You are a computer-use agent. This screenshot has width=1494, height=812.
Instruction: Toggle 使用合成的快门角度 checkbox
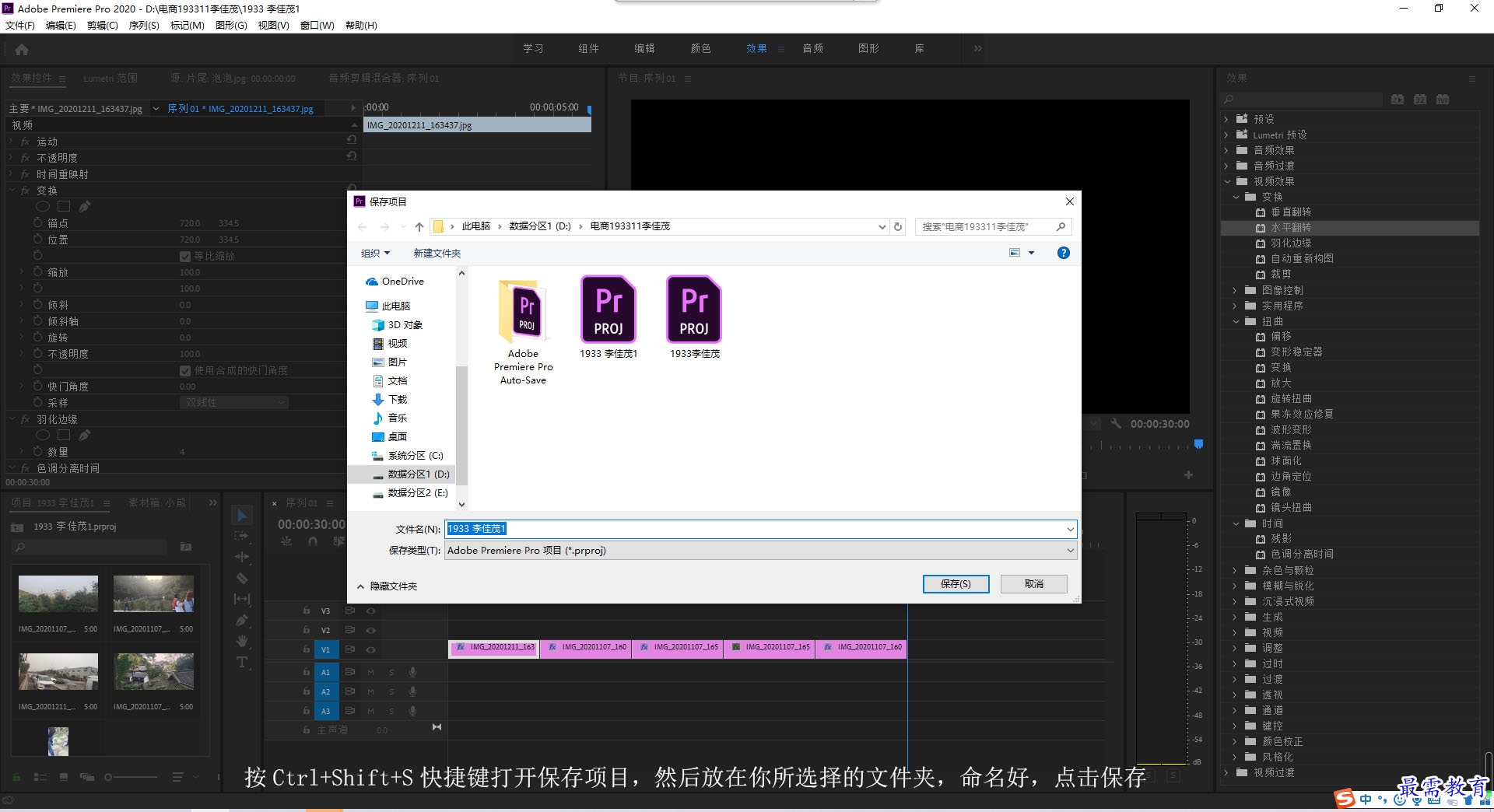coord(185,370)
